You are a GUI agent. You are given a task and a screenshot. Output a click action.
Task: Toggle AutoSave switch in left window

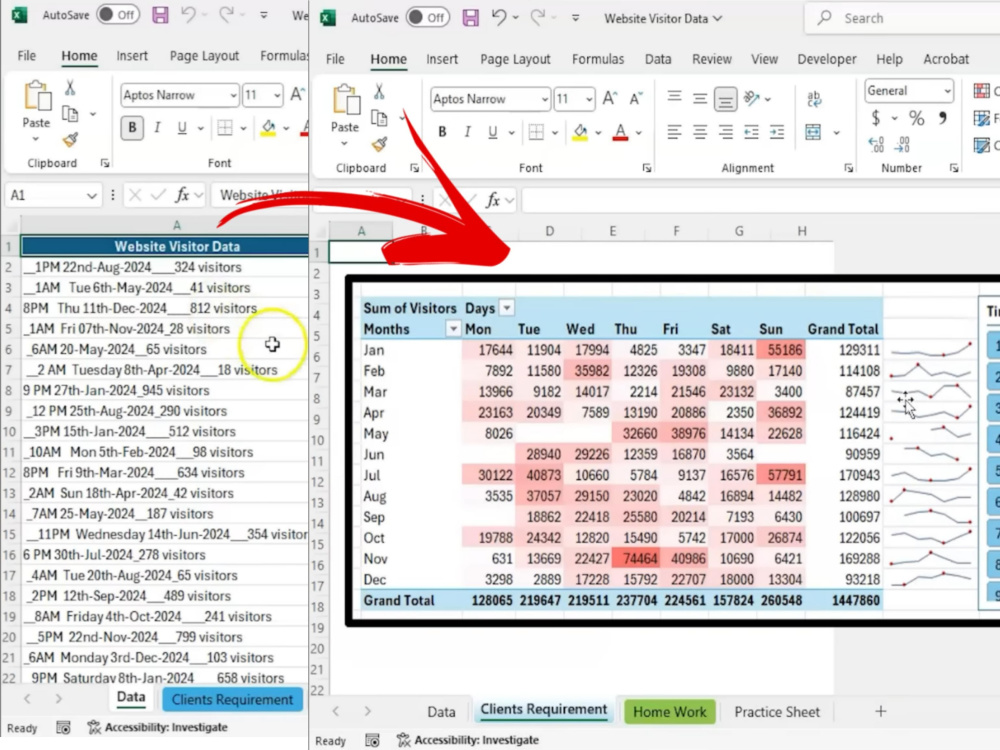click(118, 15)
